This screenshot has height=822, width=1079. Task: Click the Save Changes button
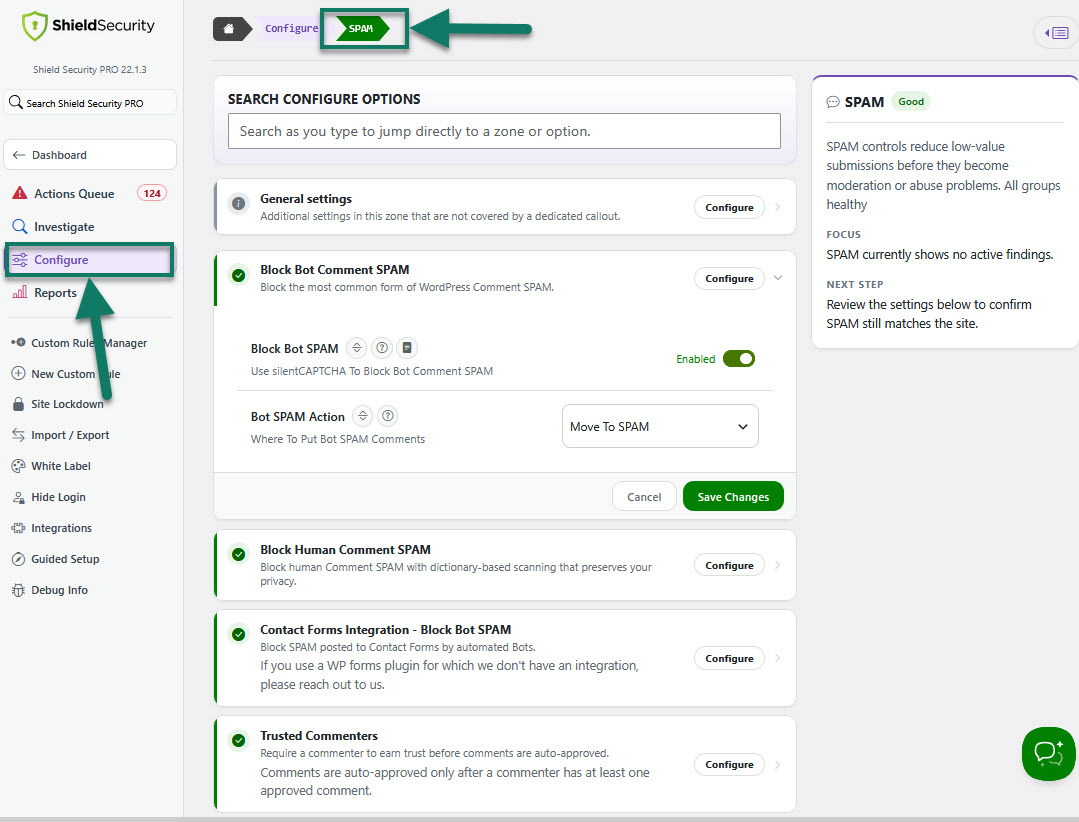tap(733, 497)
